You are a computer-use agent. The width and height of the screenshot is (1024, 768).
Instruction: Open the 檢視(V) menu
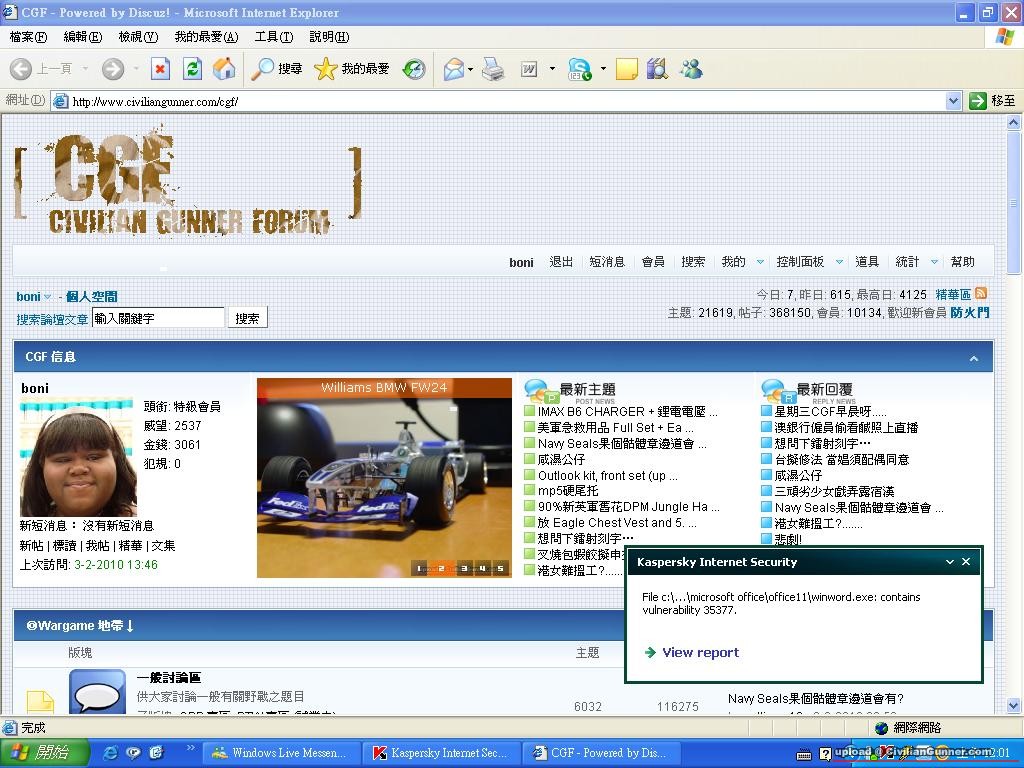coord(138,37)
